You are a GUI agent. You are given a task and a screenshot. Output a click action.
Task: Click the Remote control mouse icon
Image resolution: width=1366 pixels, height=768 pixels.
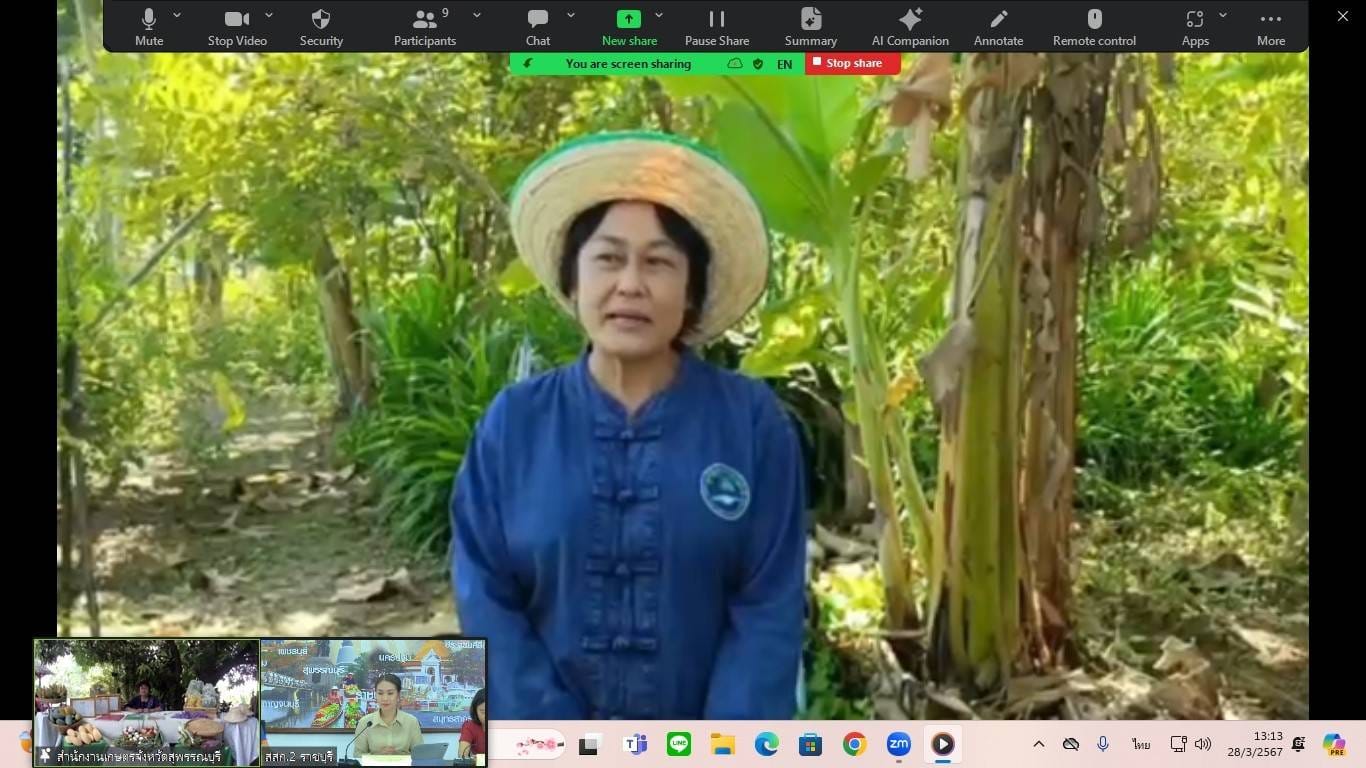click(x=1094, y=27)
